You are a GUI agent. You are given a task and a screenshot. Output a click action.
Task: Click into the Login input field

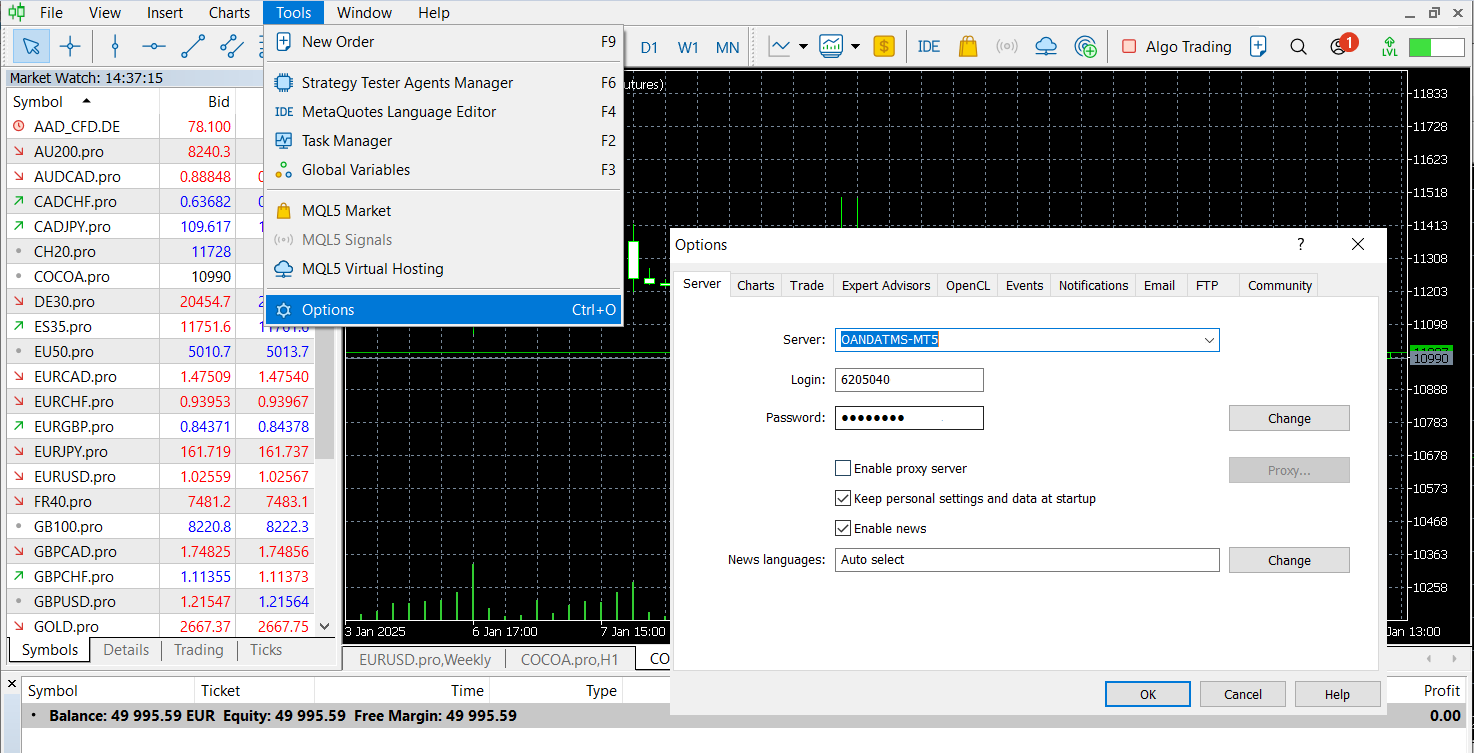(x=909, y=380)
